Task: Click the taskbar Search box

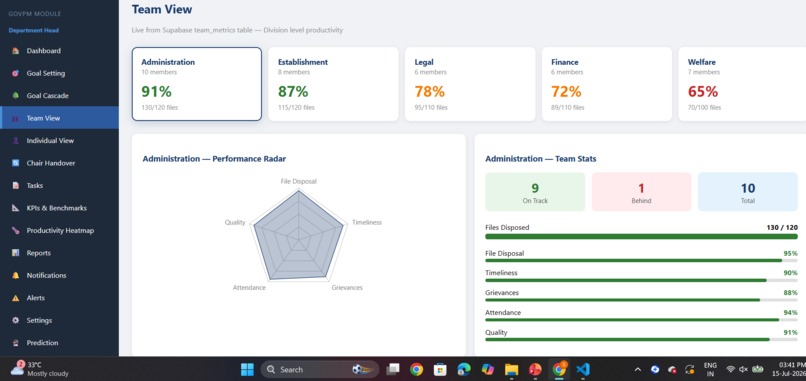Action: pos(320,369)
